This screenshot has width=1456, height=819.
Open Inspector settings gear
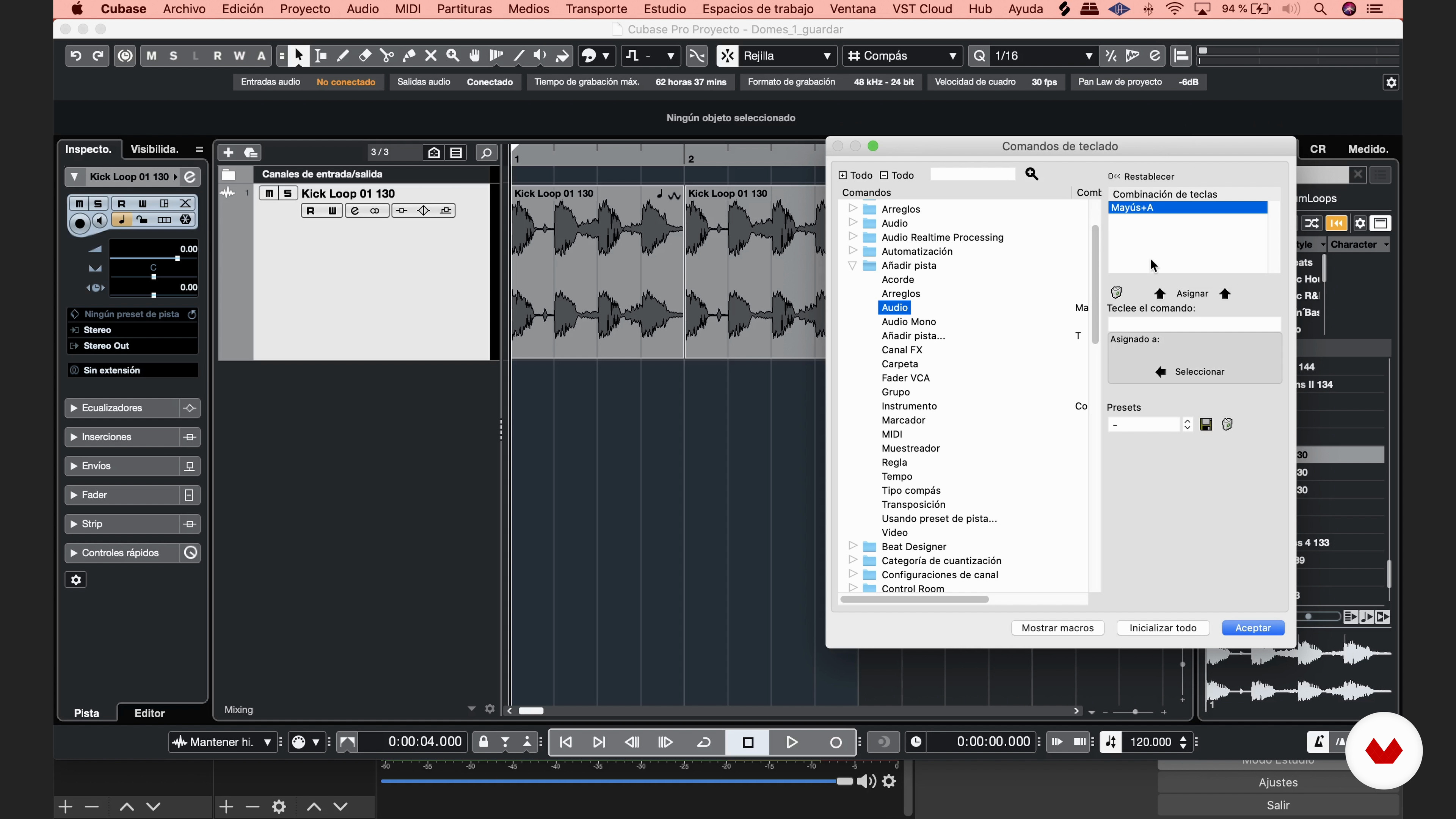[76, 580]
